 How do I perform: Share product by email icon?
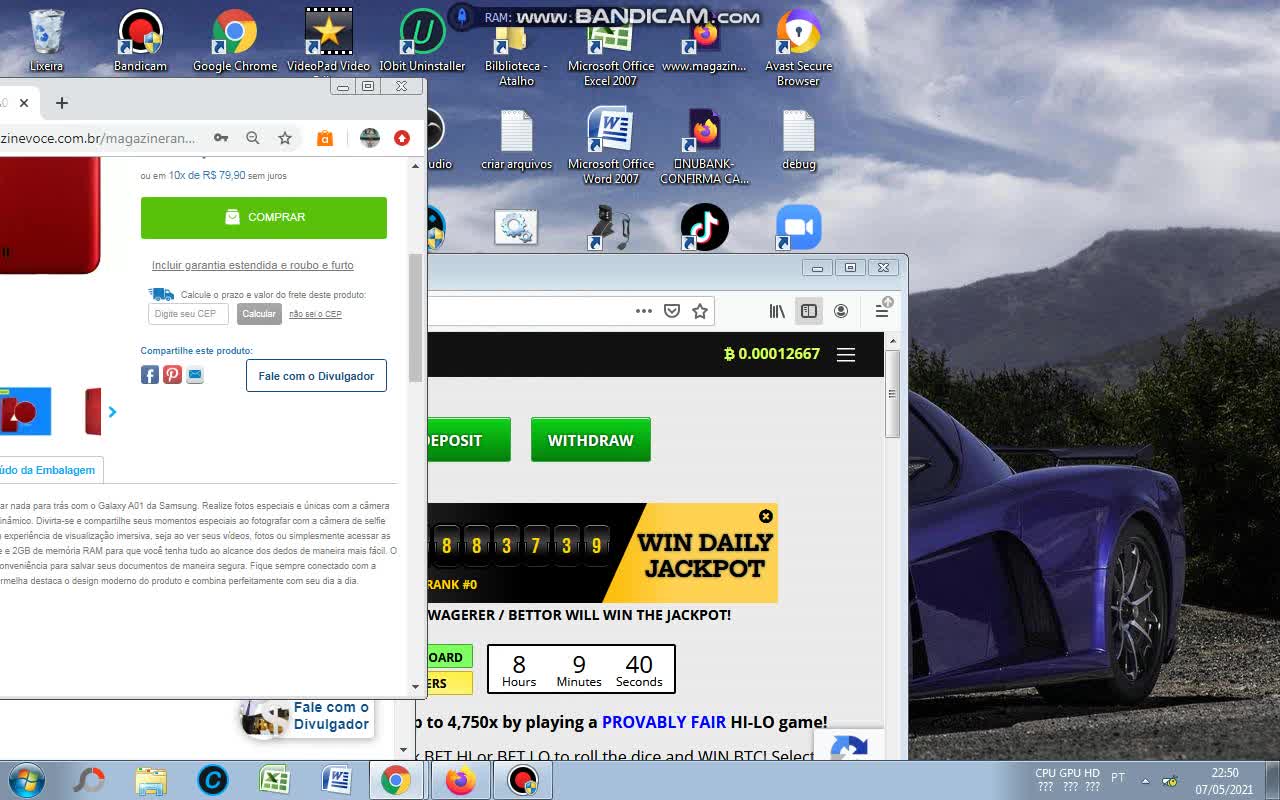point(195,375)
